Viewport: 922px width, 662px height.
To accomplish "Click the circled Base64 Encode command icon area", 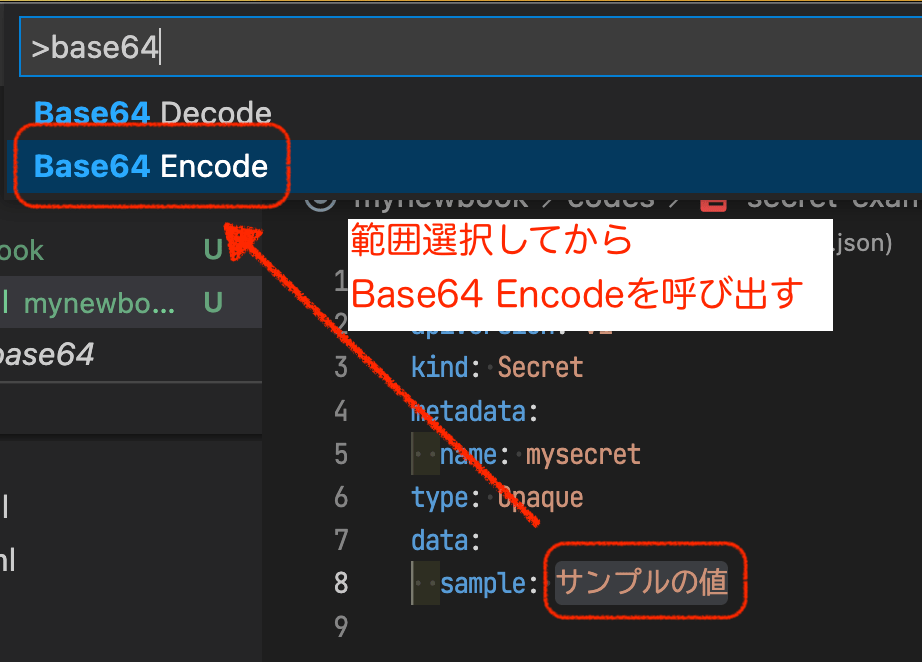I will click(151, 166).
